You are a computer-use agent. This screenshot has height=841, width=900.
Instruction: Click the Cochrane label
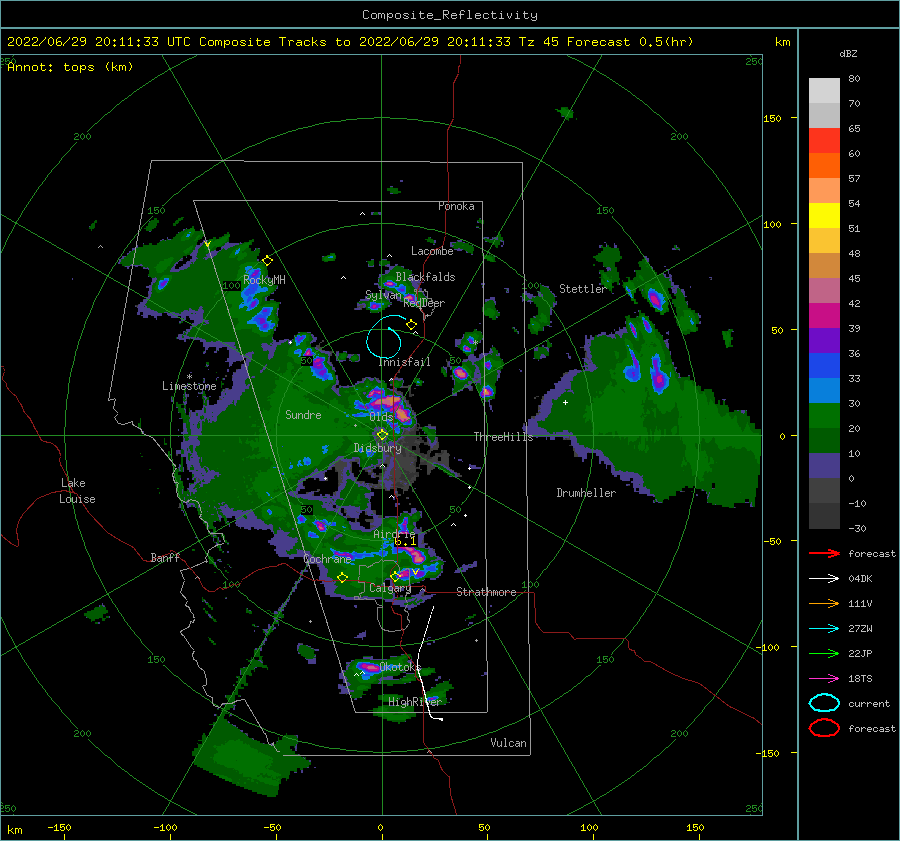327,559
